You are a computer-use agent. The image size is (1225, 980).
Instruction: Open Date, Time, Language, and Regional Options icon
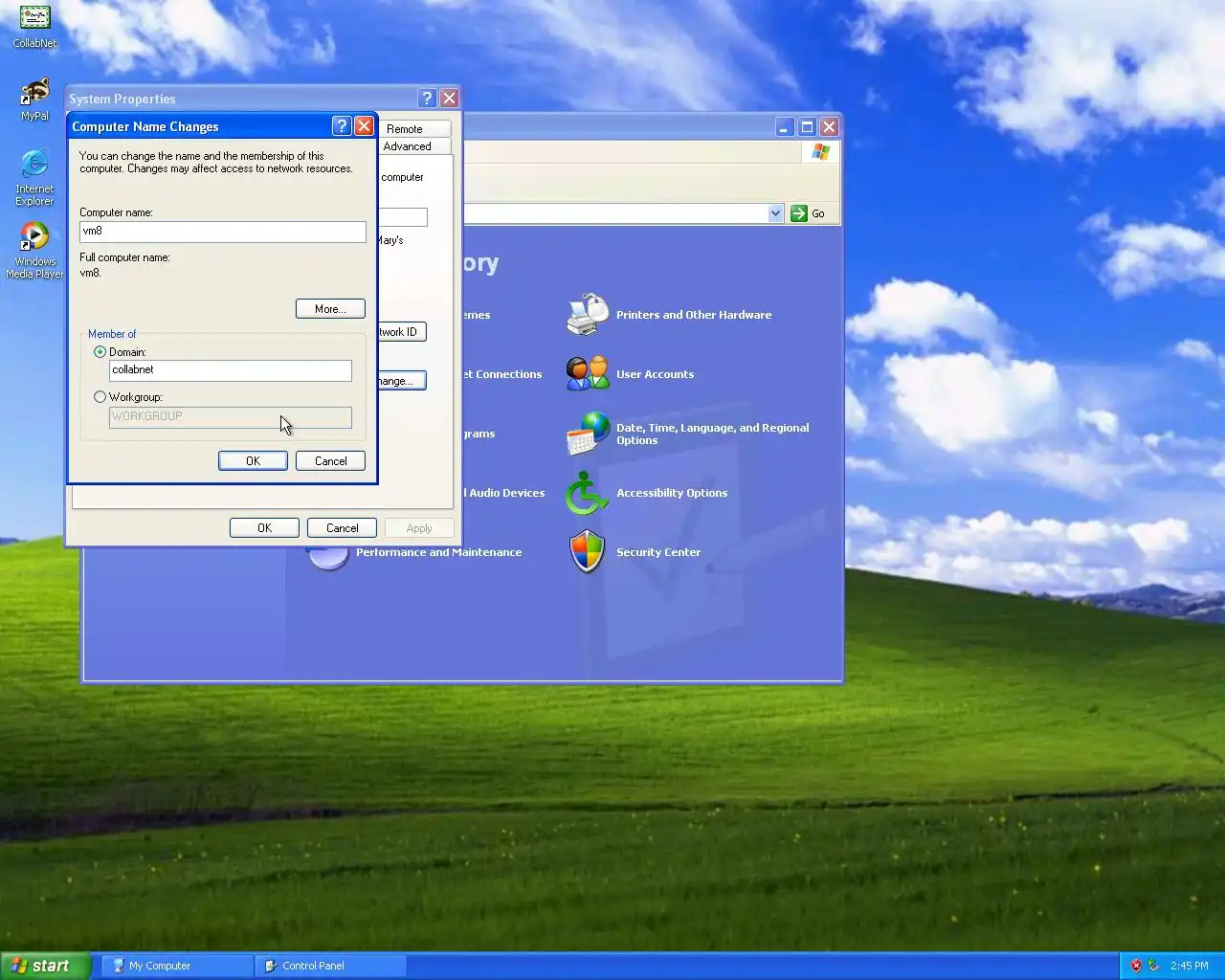point(588,434)
